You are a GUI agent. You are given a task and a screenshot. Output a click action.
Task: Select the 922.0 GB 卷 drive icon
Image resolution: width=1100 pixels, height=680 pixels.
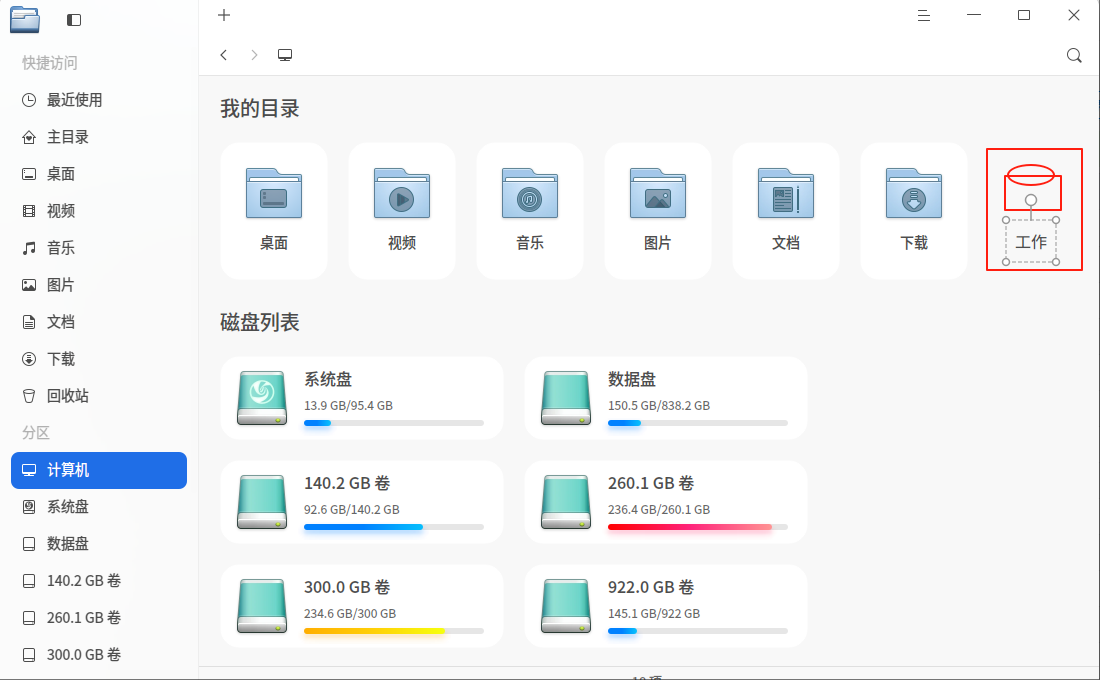pyautogui.click(x=565, y=606)
